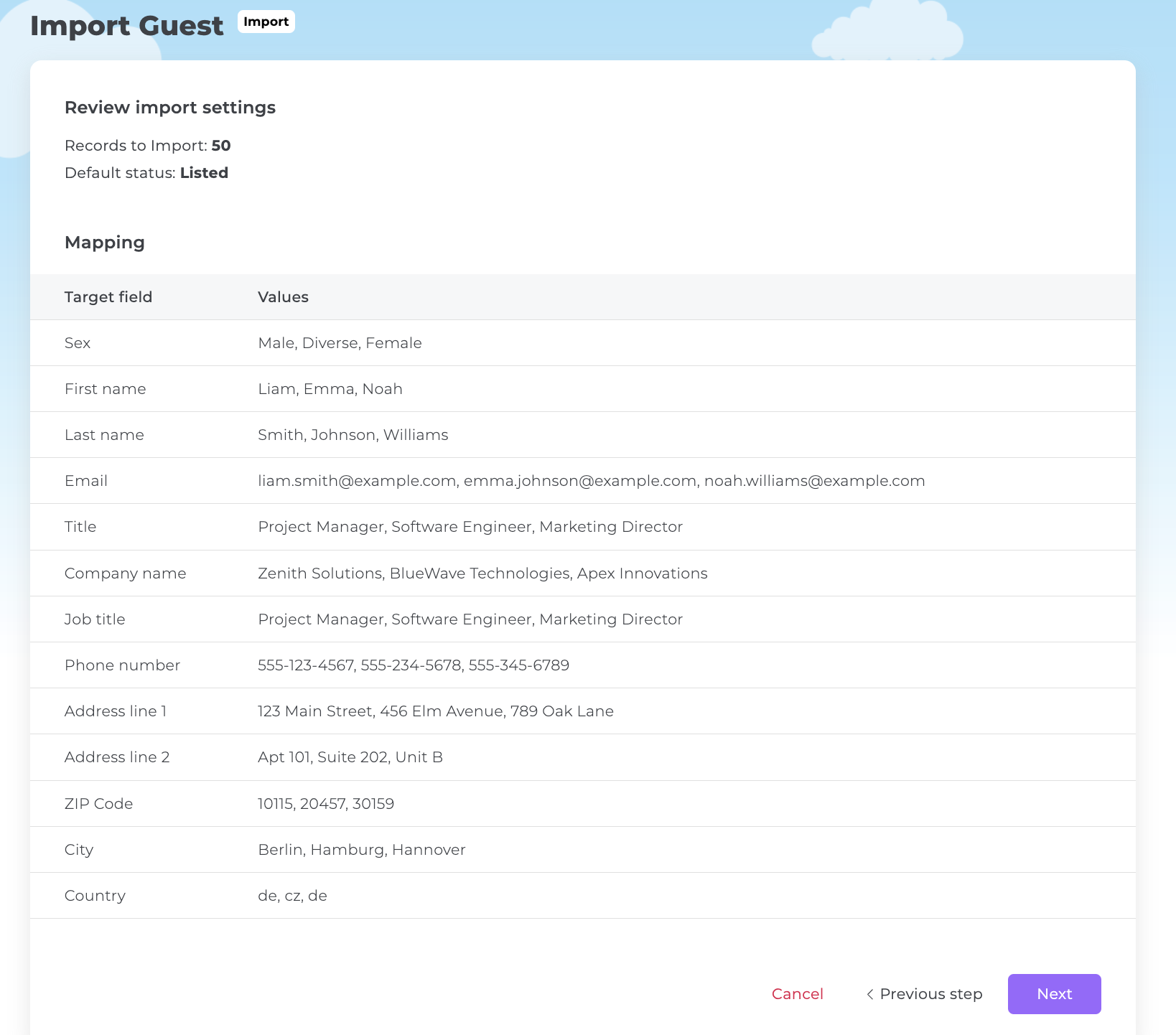Screen dimensions: 1176x1035
Task: Click values Zenith Solutions, BlueWave Technologies
Action: click(482, 573)
